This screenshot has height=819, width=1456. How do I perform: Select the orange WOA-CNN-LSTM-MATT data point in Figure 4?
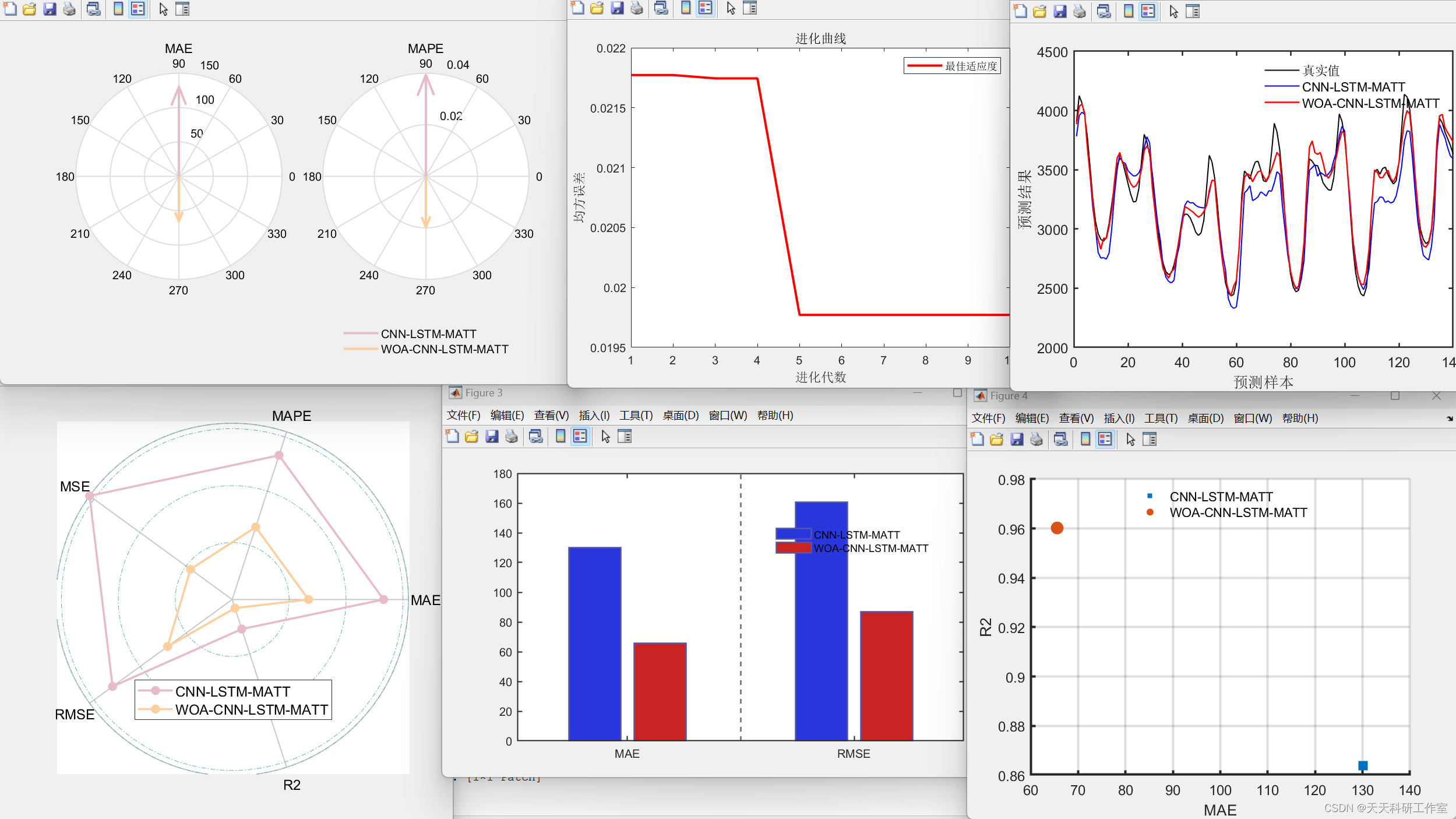[x=1057, y=528]
